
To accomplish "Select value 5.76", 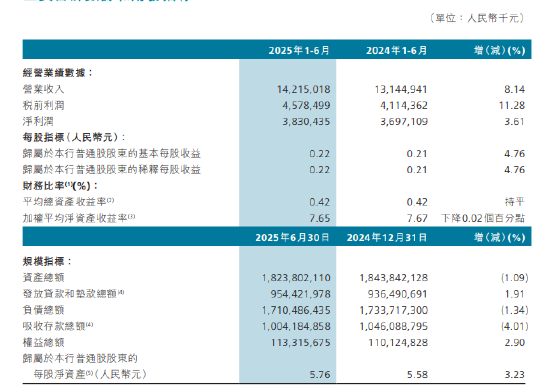I will pyautogui.click(x=320, y=375).
